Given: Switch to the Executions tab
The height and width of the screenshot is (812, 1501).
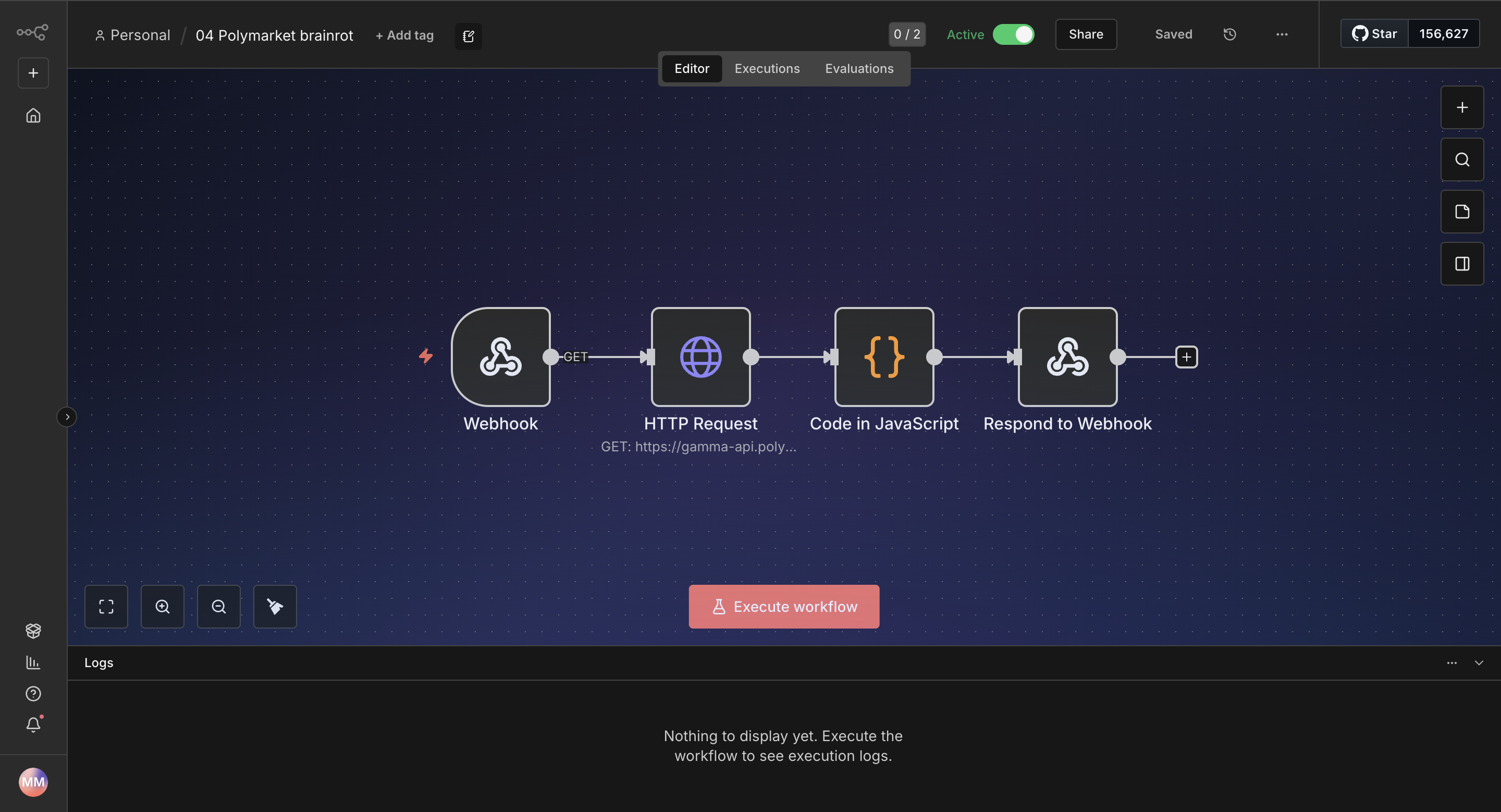Looking at the screenshot, I should pyautogui.click(x=767, y=69).
